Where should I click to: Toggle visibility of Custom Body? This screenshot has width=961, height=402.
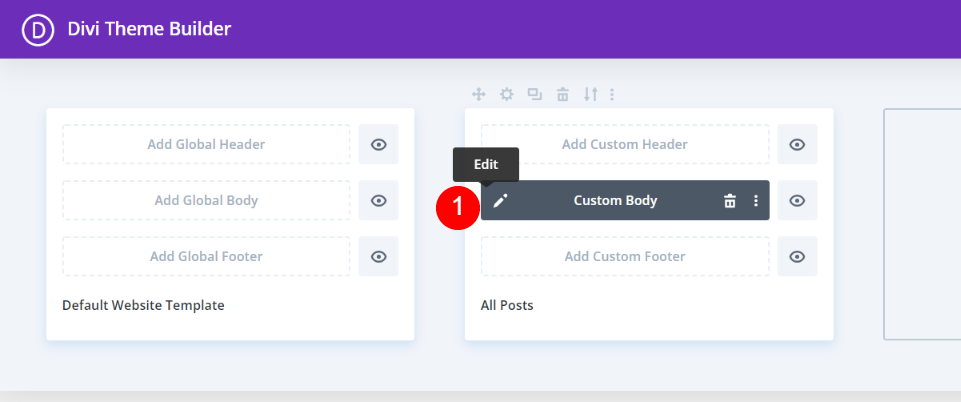point(797,200)
